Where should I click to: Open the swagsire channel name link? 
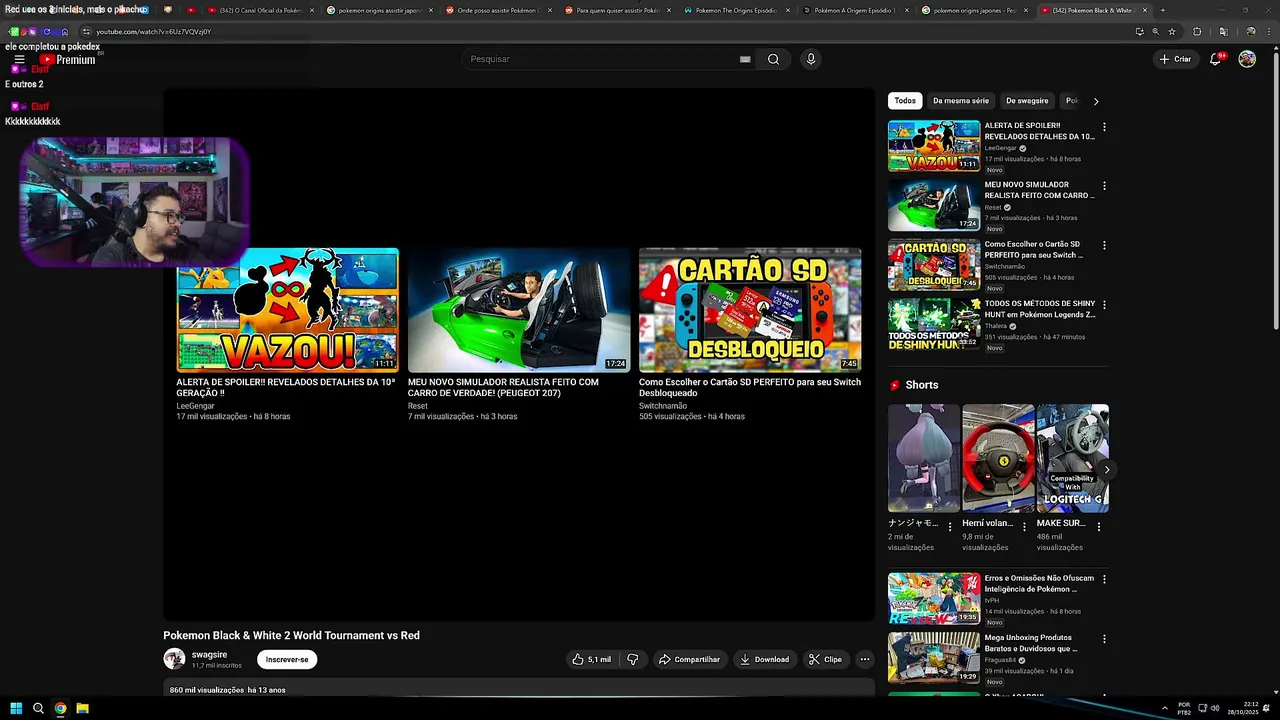point(209,654)
